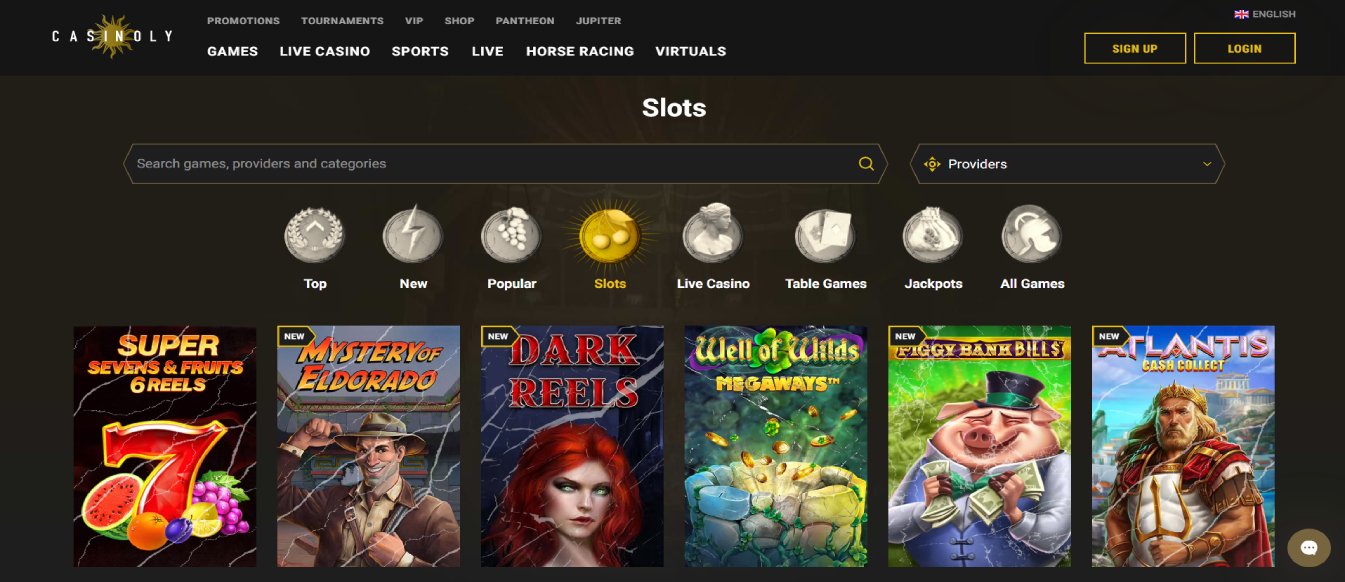Select the golden Slots category icon
This screenshot has height=582, width=1345.
coord(610,236)
